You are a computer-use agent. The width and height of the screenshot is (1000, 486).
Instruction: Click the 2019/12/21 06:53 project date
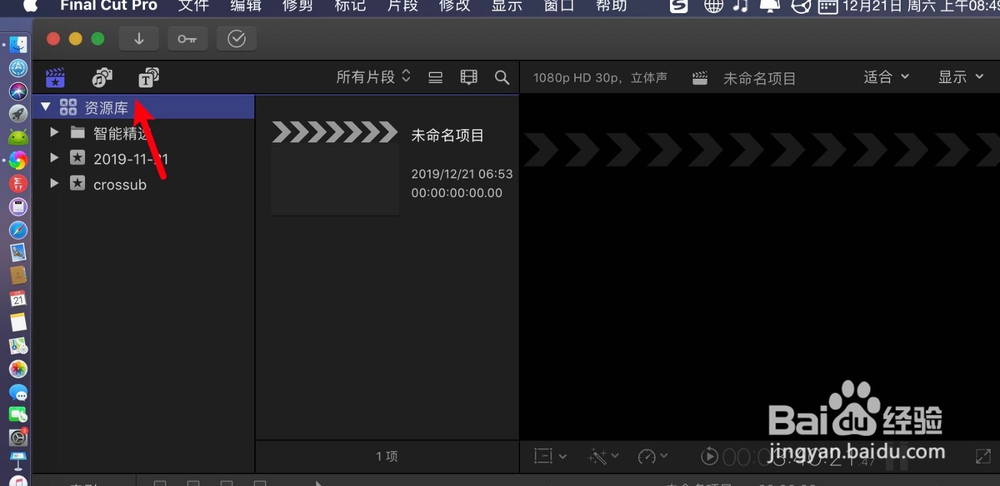pyautogui.click(x=462, y=173)
